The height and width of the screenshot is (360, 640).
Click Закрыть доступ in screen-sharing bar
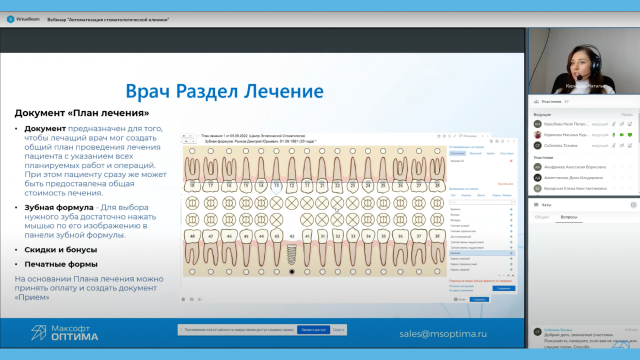[x=313, y=330]
